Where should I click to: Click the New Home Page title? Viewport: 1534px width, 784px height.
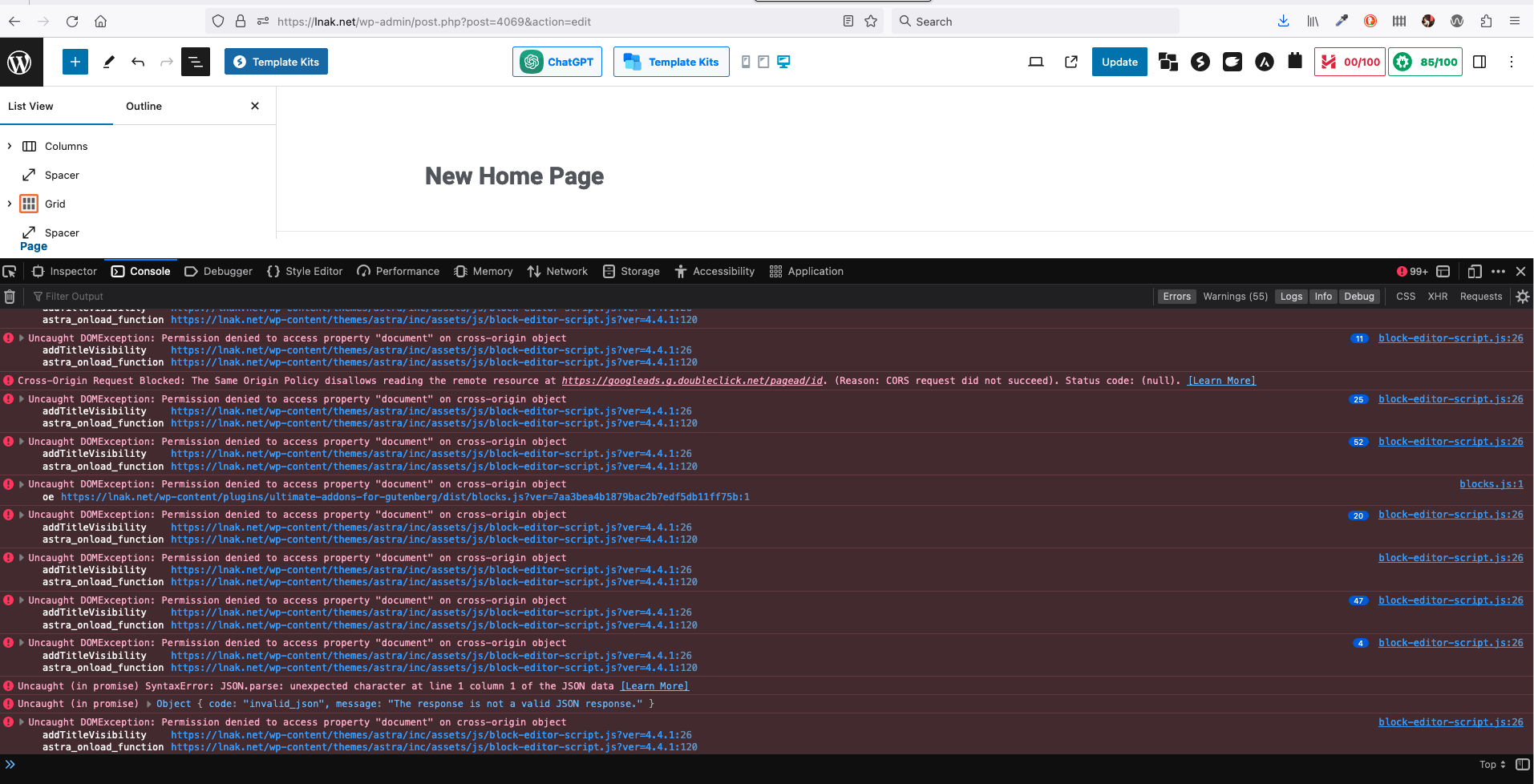(x=514, y=176)
